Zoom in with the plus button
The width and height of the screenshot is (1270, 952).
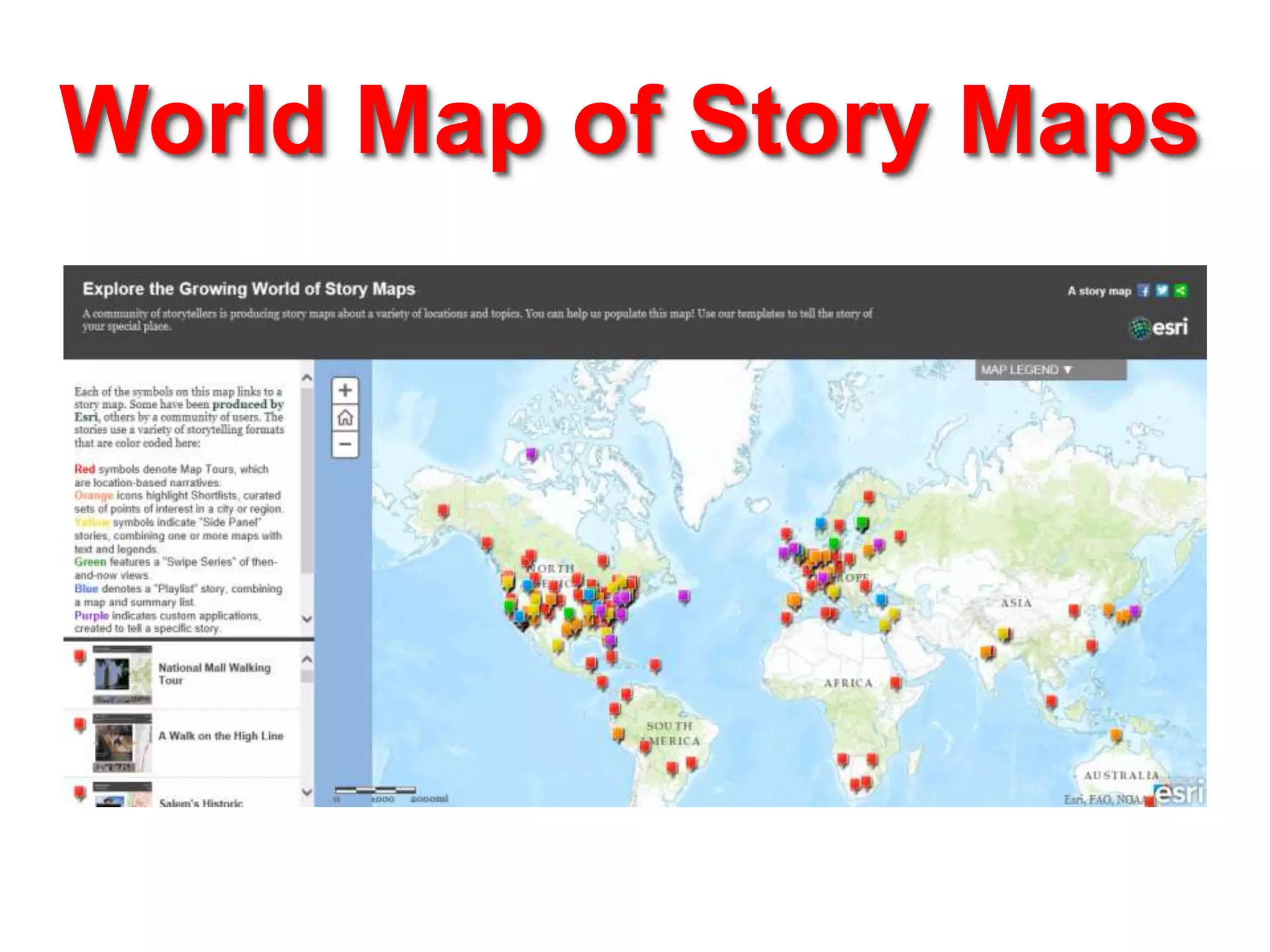point(345,390)
